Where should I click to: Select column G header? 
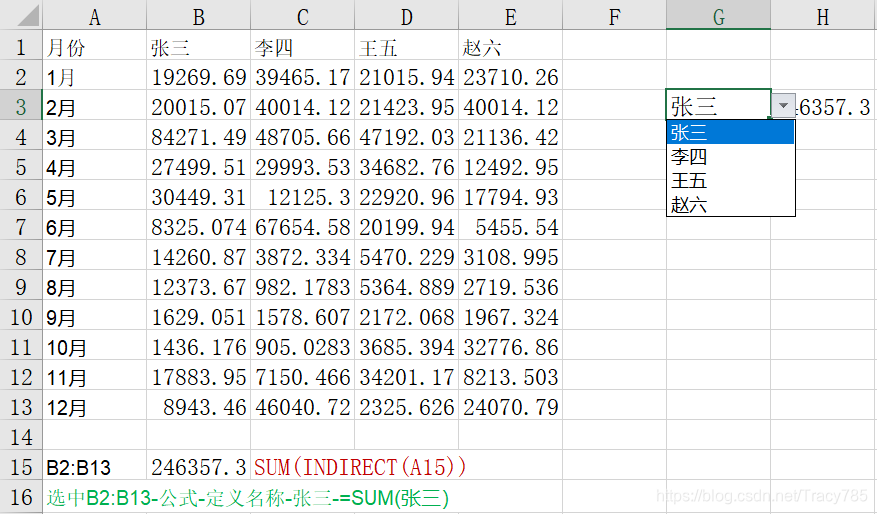[x=719, y=16]
